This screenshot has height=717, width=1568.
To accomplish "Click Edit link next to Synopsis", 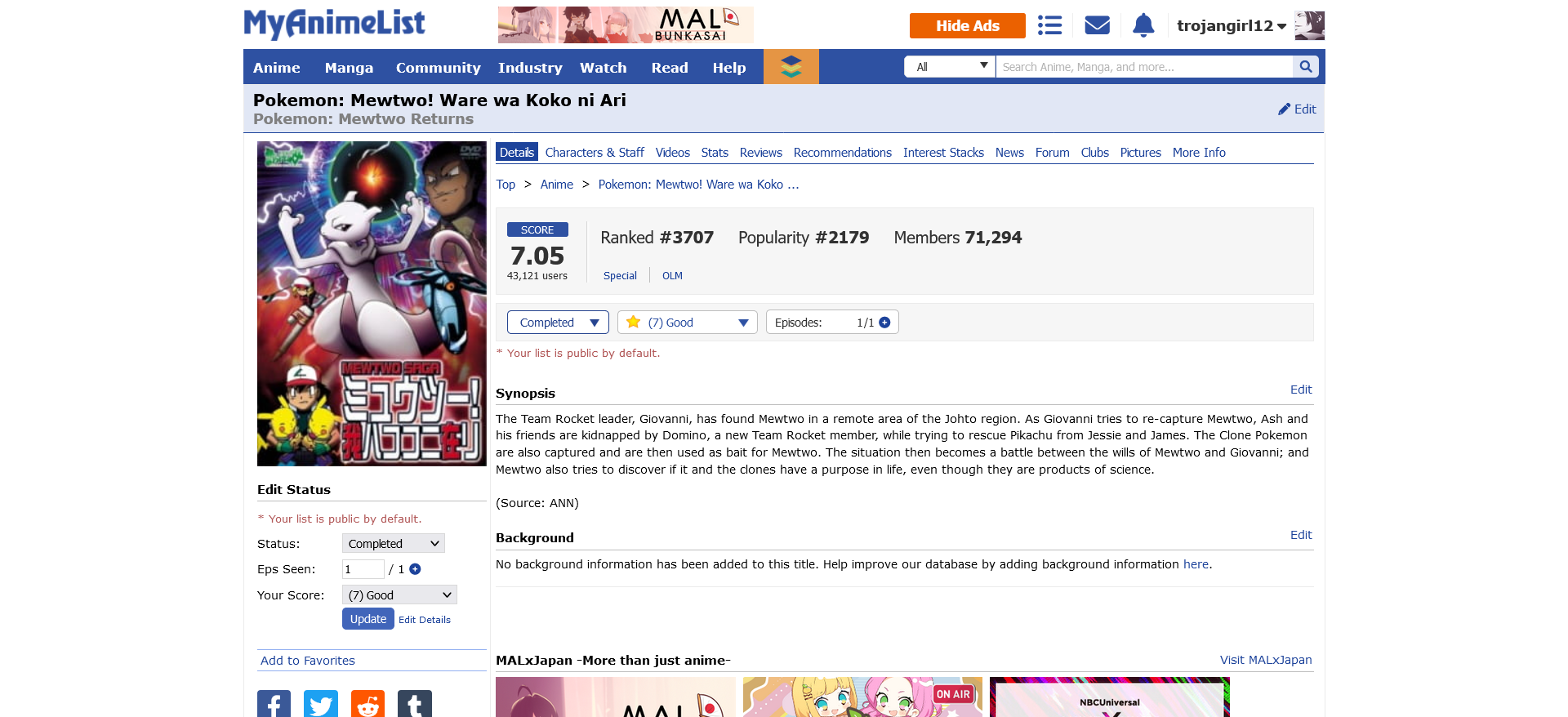I will point(1301,390).
